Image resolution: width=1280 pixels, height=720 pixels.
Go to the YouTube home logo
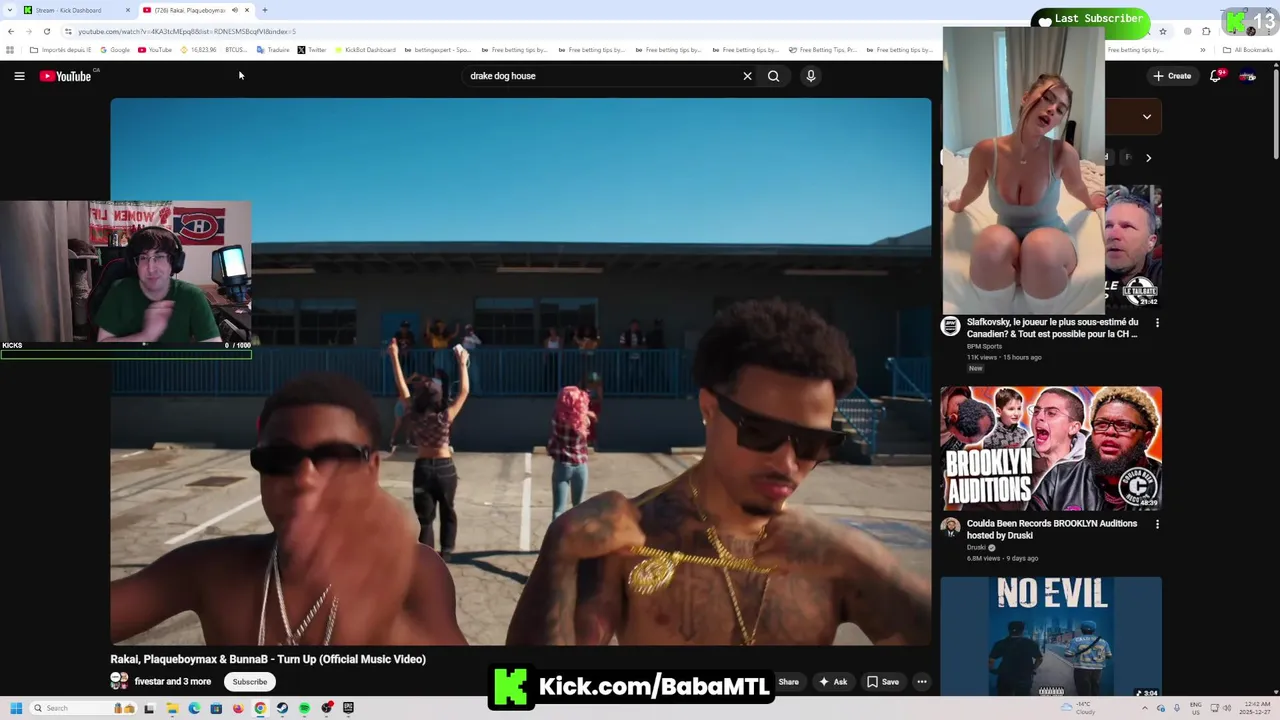pyautogui.click(x=65, y=76)
